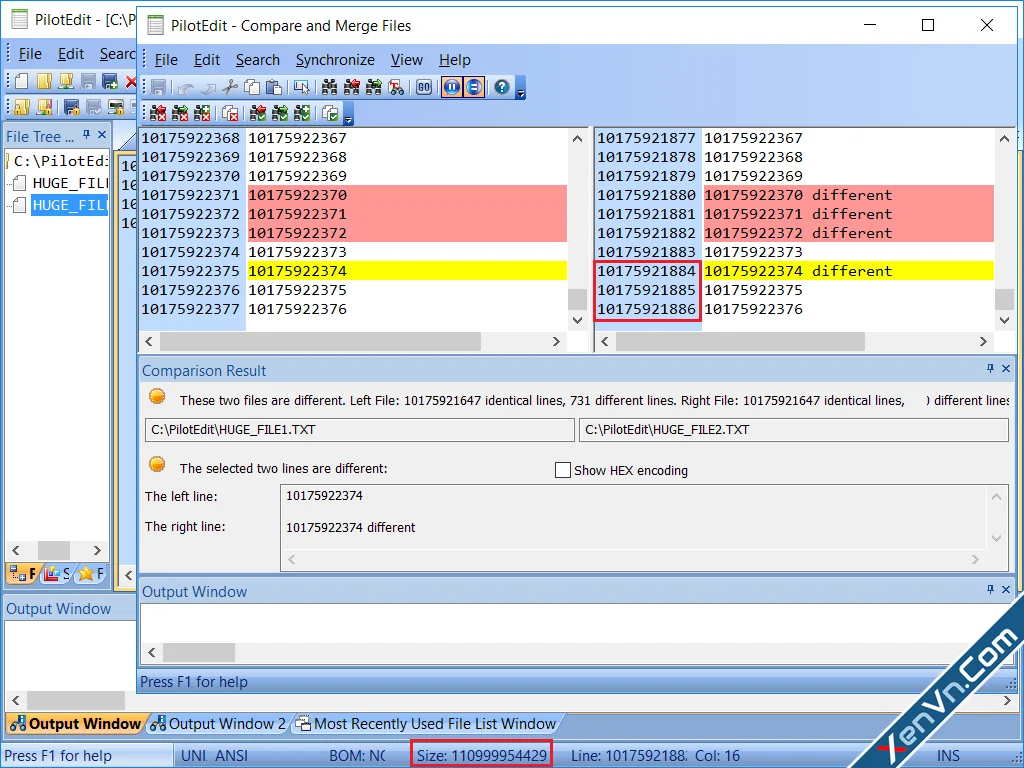Select bottom Output Window tab
Viewport: 1024px width, 768px height.
click(x=76, y=724)
